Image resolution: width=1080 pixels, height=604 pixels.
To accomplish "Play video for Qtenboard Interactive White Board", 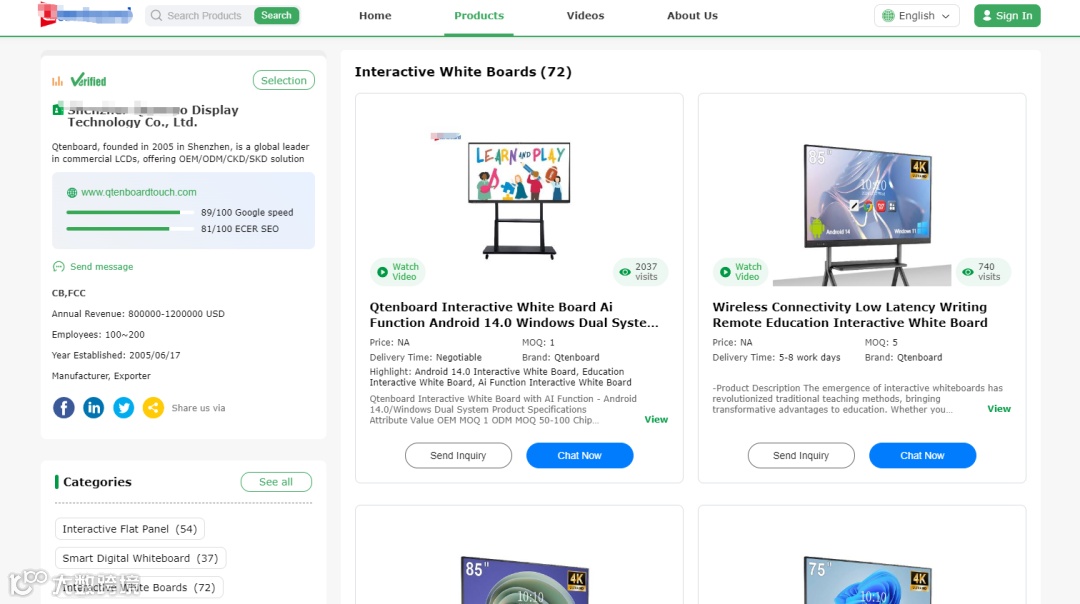I will click(x=397, y=271).
